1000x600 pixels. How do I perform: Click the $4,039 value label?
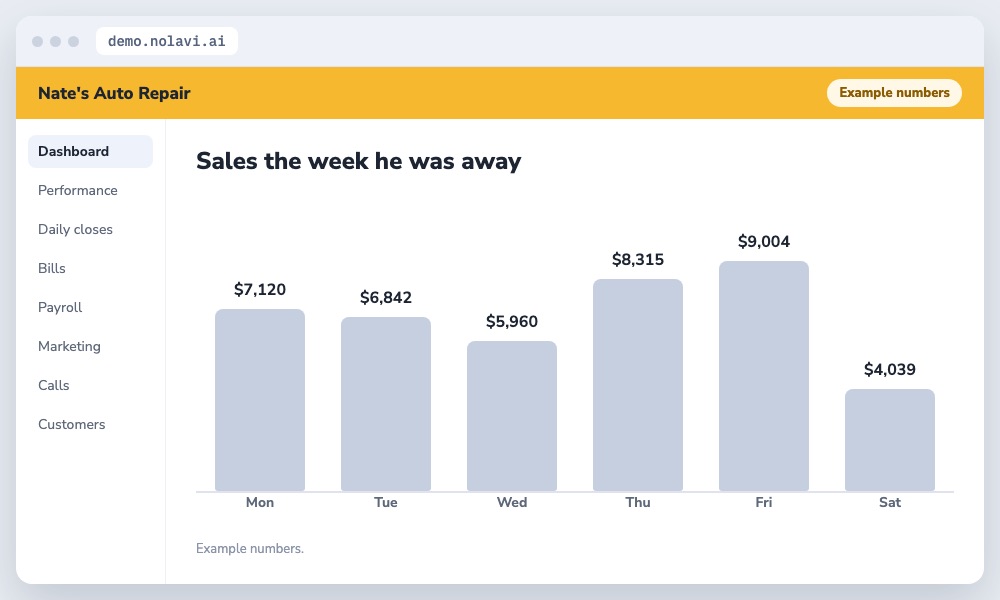point(890,369)
